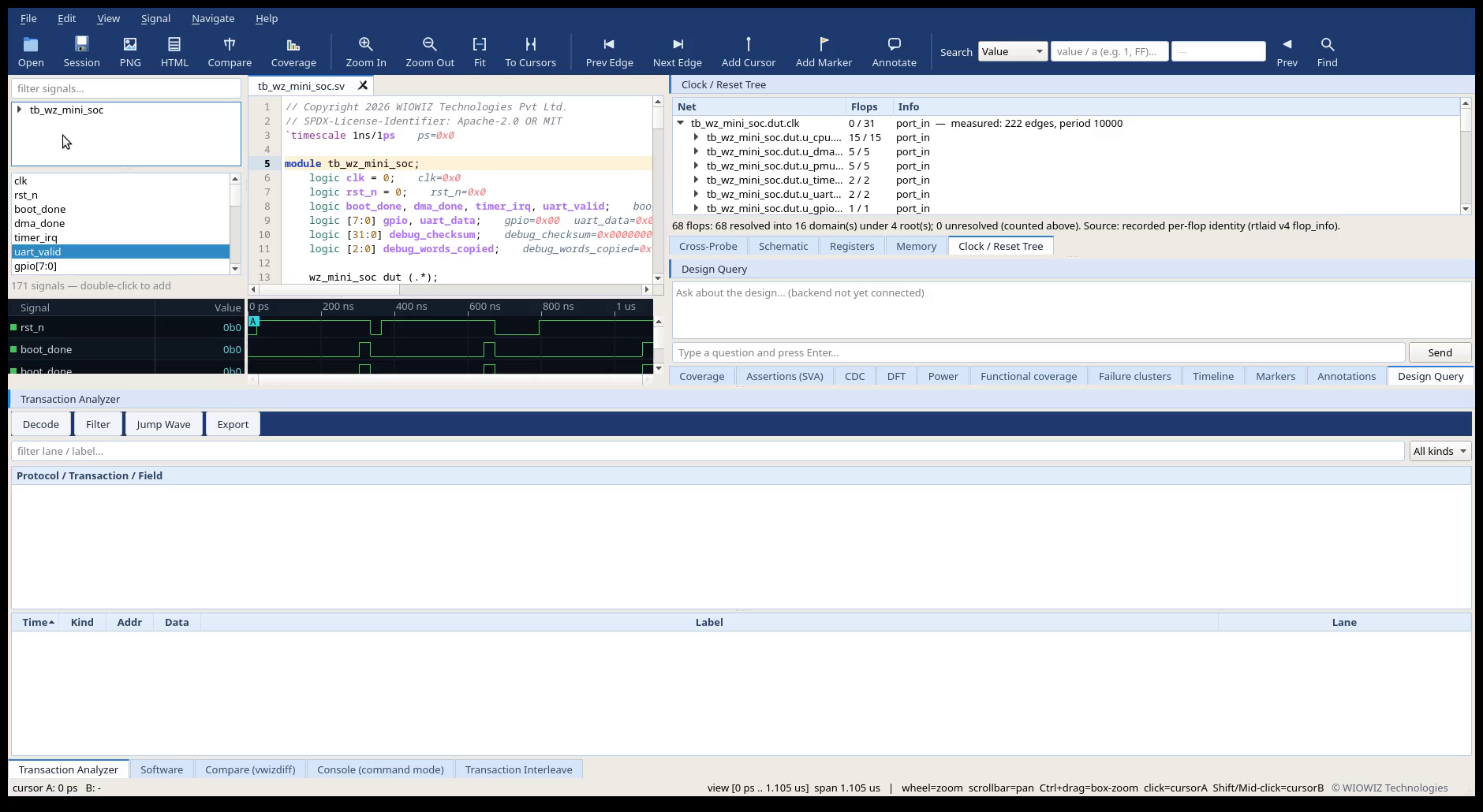This screenshot has width=1483, height=812.
Task: Click the Lane column header
Action: pos(1344,622)
